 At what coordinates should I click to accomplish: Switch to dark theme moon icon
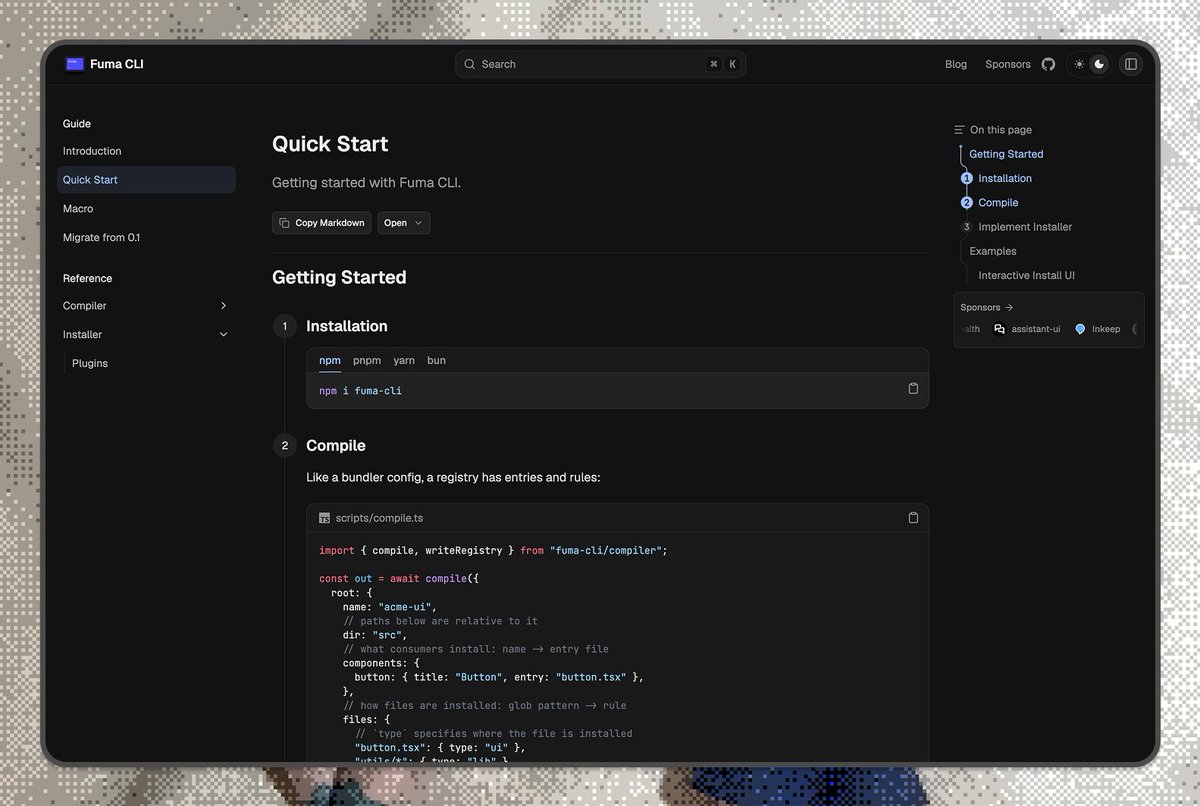click(x=1099, y=64)
